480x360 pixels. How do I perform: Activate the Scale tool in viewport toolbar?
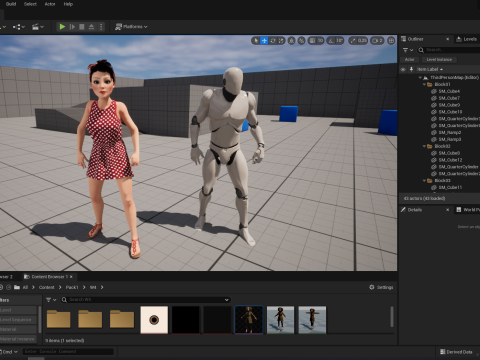tap(281, 41)
